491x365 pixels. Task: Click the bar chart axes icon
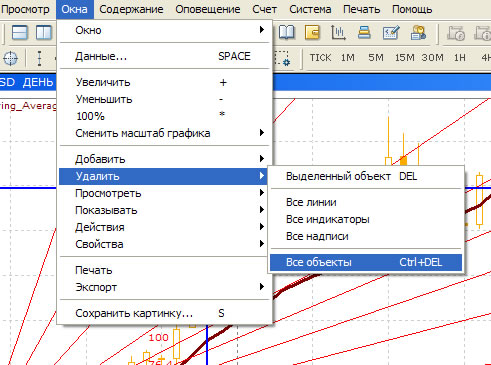click(338, 33)
